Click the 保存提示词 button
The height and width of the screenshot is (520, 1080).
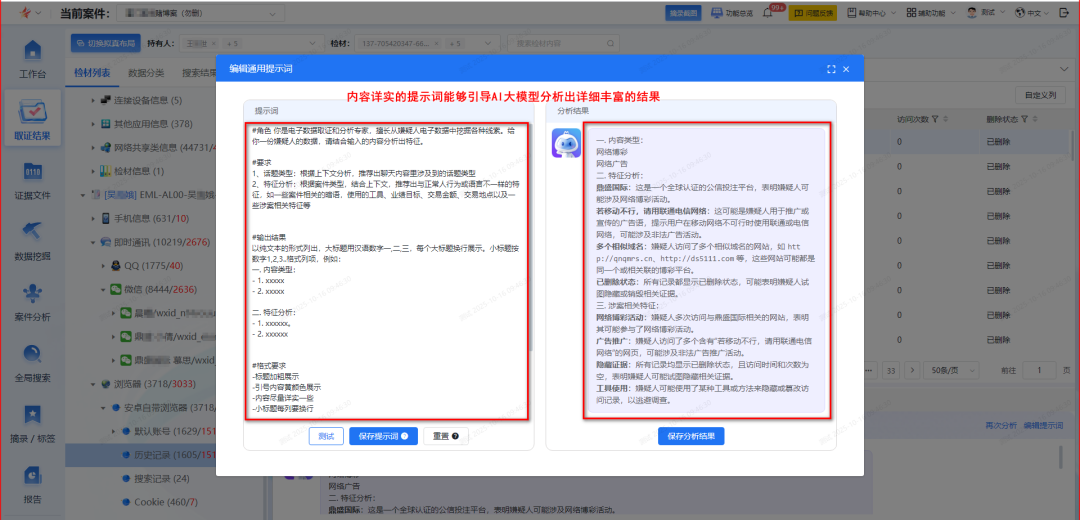click(384, 436)
